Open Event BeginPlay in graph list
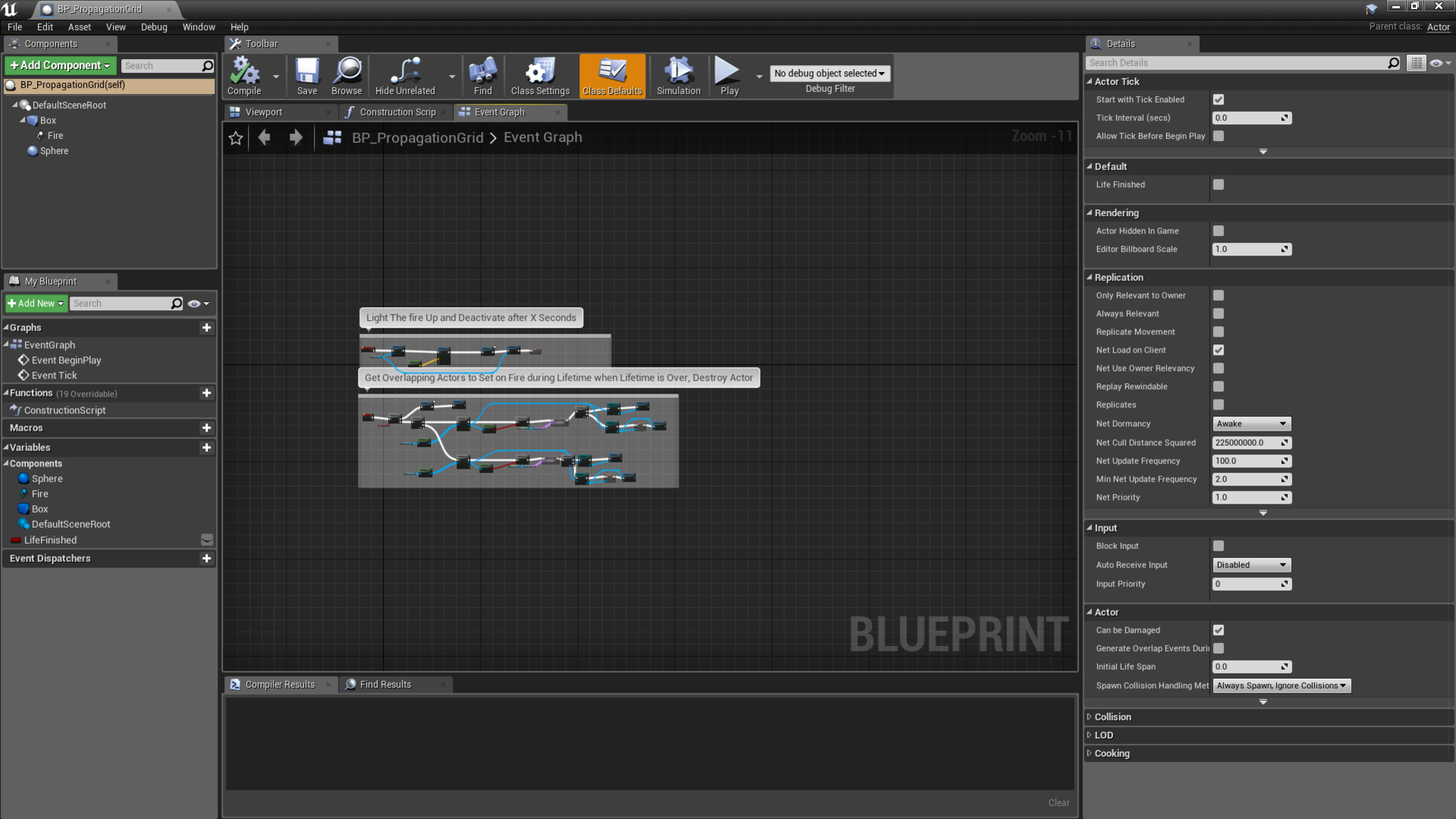Image resolution: width=1456 pixels, height=819 pixels. click(x=66, y=360)
